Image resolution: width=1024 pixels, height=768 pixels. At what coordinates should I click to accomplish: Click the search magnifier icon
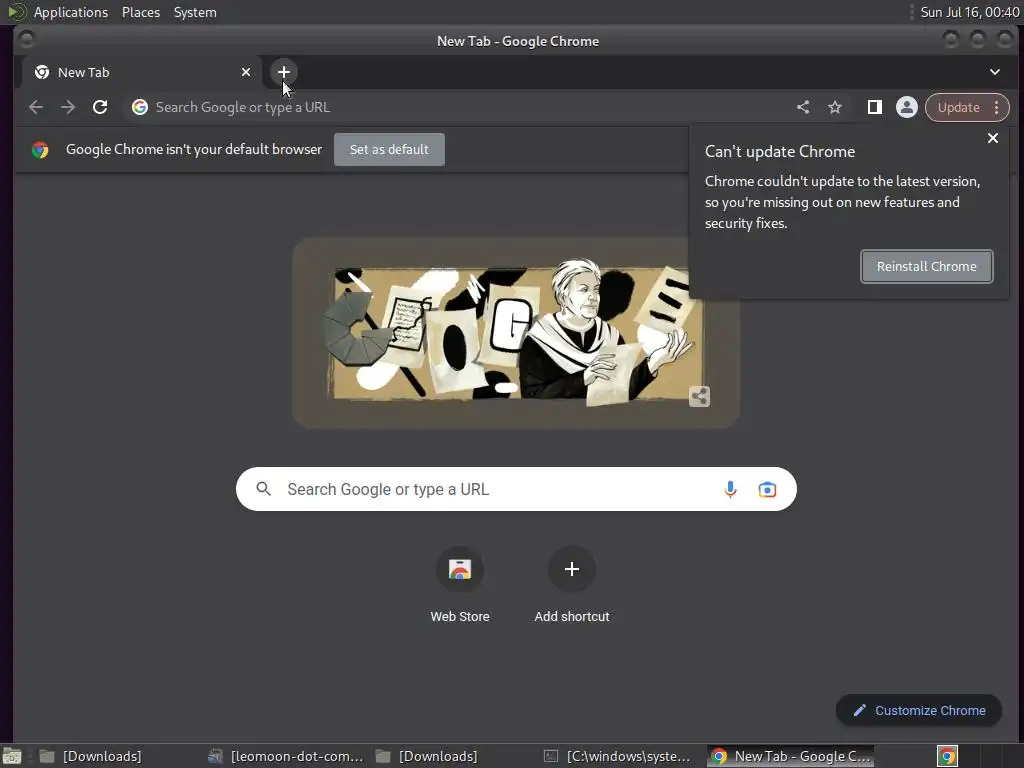point(264,488)
